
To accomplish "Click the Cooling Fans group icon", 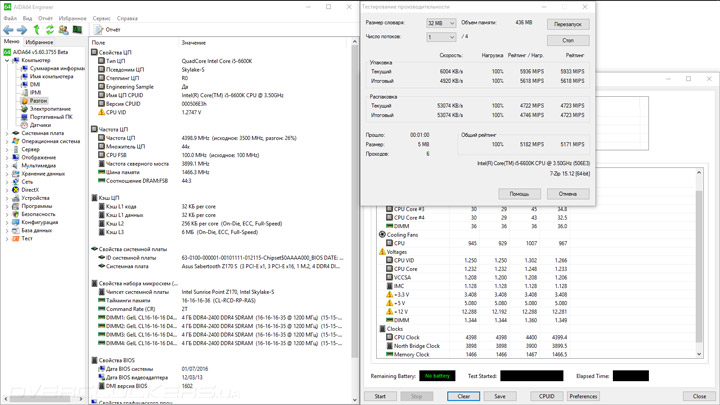I will (x=382, y=235).
